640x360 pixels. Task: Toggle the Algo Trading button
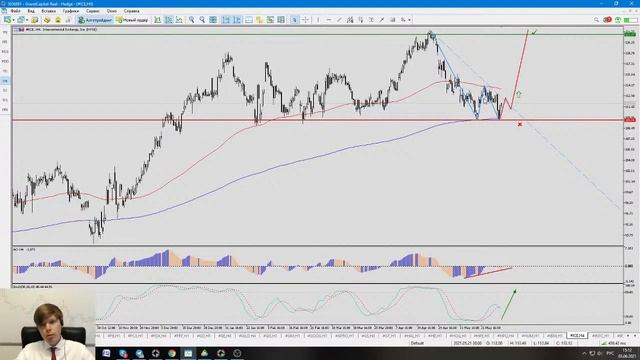point(95,20)
